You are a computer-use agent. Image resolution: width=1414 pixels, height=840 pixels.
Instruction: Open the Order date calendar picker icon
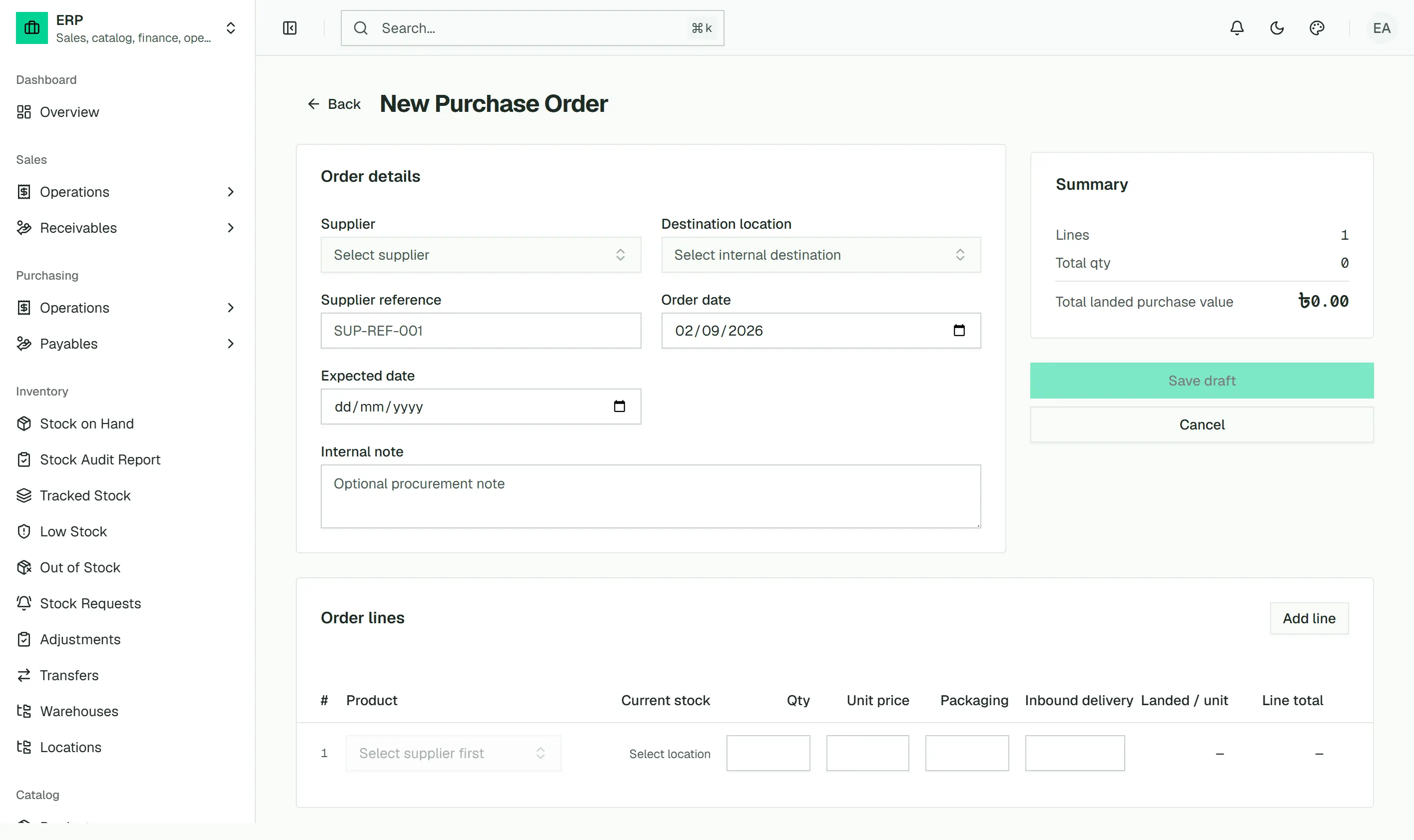coord(959,330)
